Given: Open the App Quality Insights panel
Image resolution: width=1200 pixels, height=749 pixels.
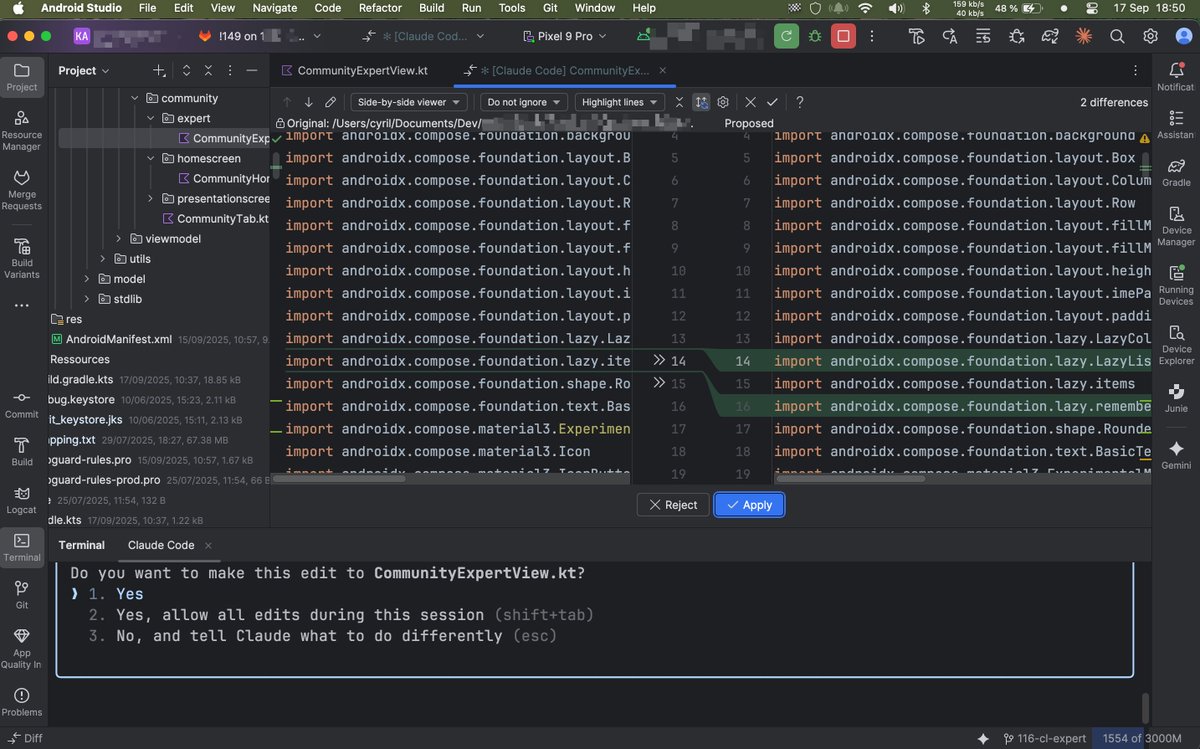Looking at the screenshot, I should 22,649.
